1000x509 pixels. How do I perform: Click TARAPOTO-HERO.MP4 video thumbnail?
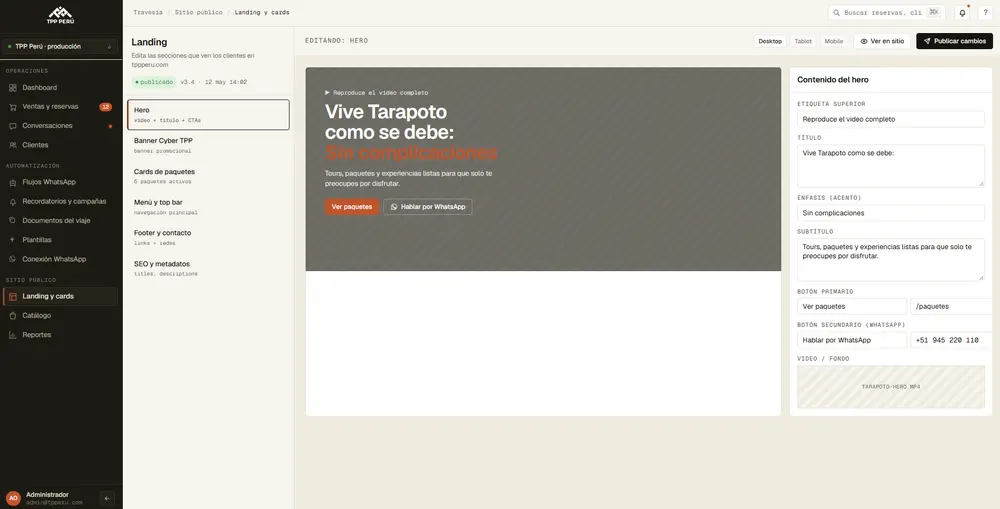(890, 387)
